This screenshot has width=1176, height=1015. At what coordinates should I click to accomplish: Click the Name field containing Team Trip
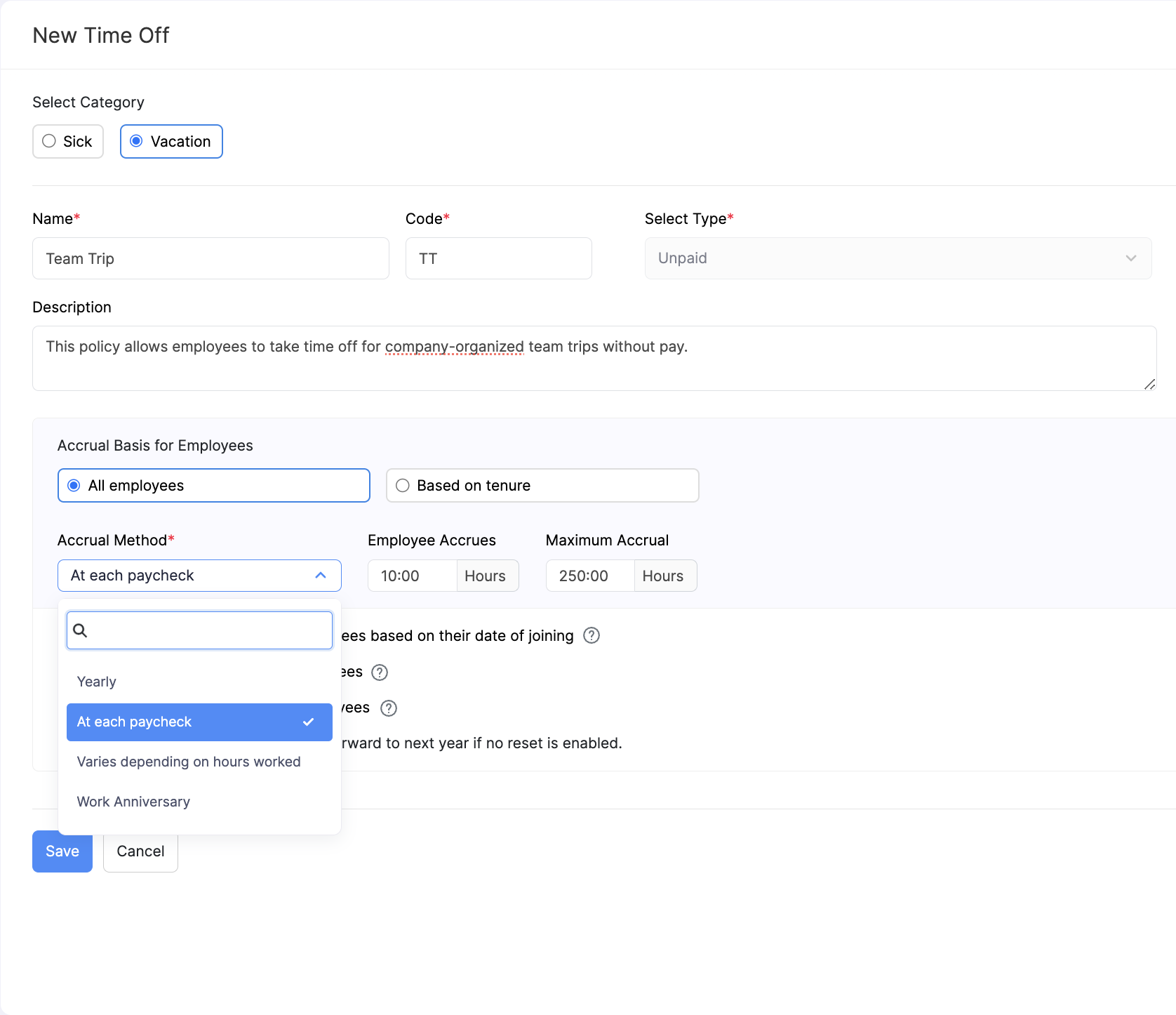pos(211,258)
